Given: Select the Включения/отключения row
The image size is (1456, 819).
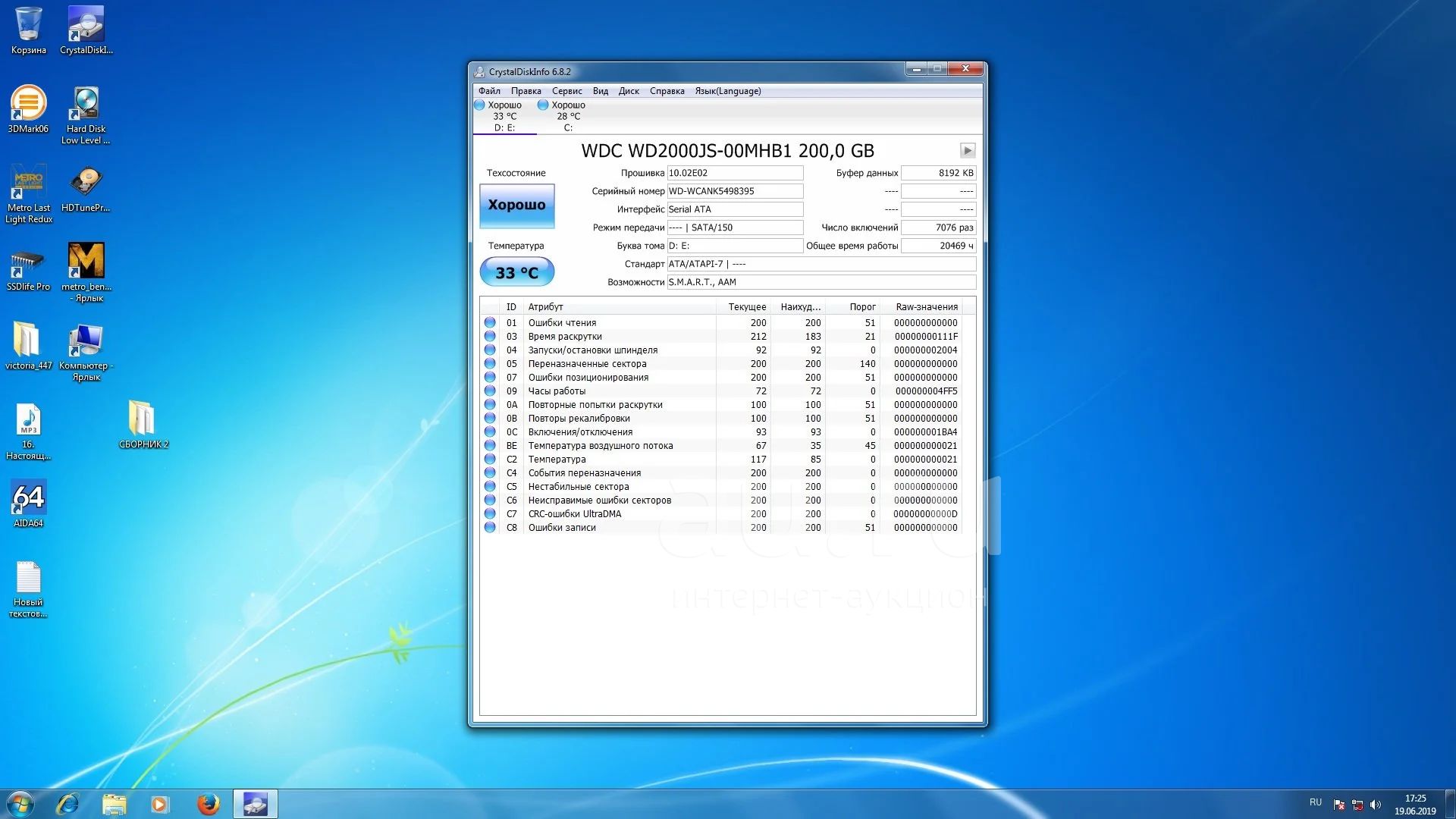Looking at the screenshot, I should tap(721, 432).
